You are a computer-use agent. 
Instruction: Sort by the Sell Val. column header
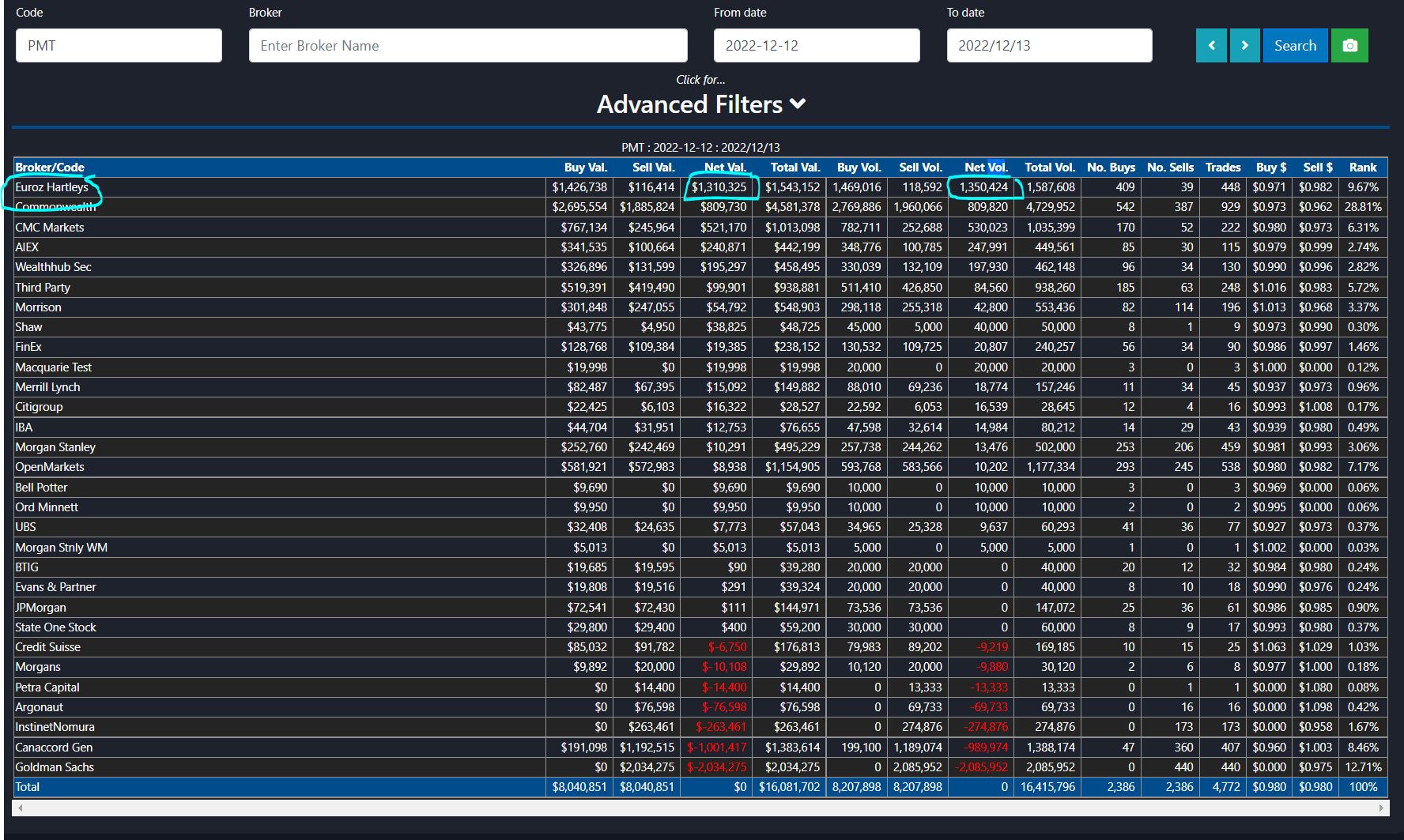click(654, 168)
